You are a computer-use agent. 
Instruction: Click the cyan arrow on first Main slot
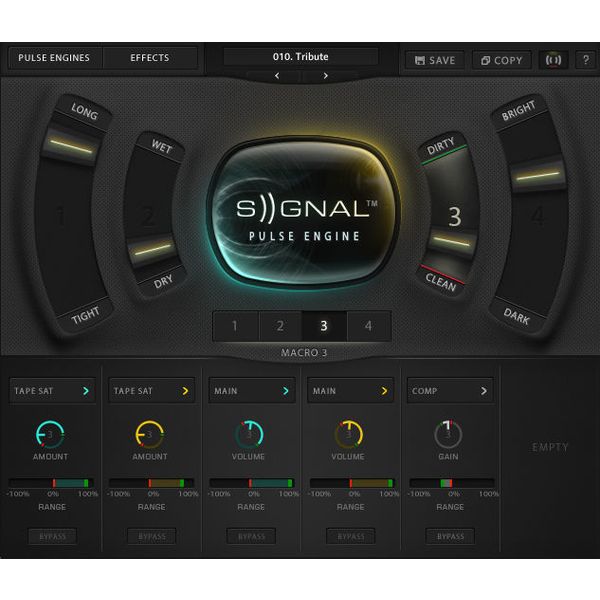point(286,391)
